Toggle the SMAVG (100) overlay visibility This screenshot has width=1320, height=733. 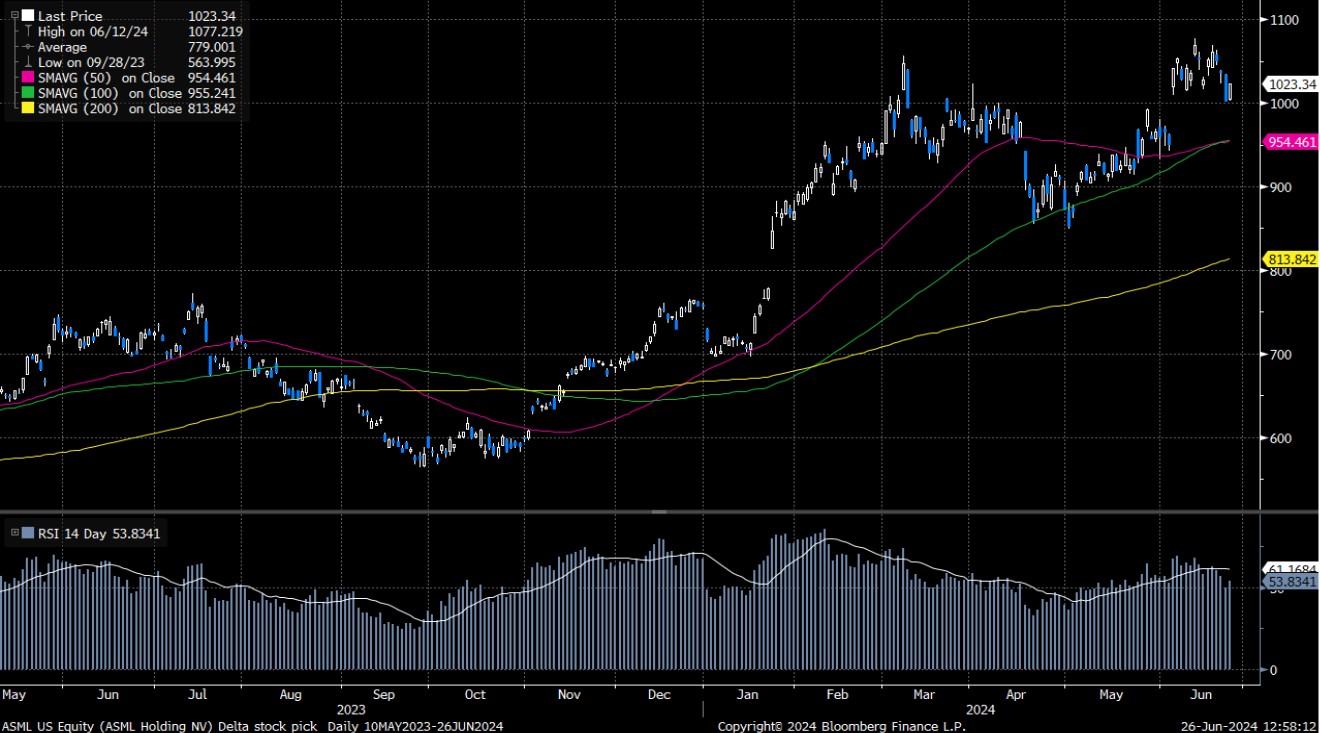28,92
